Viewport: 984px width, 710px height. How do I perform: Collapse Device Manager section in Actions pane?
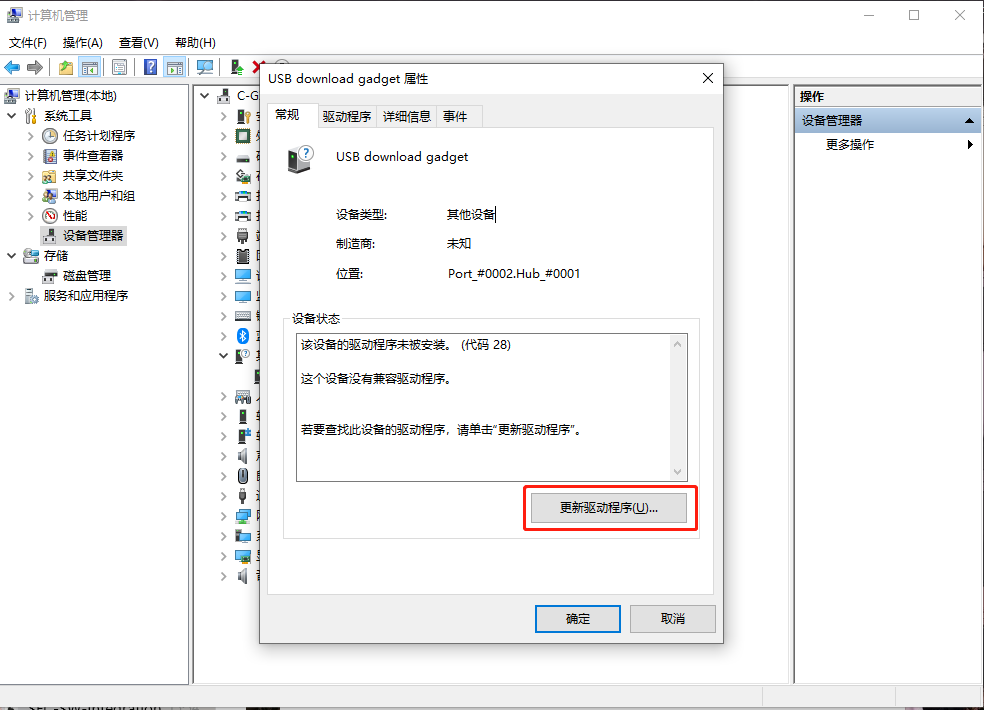969,121
